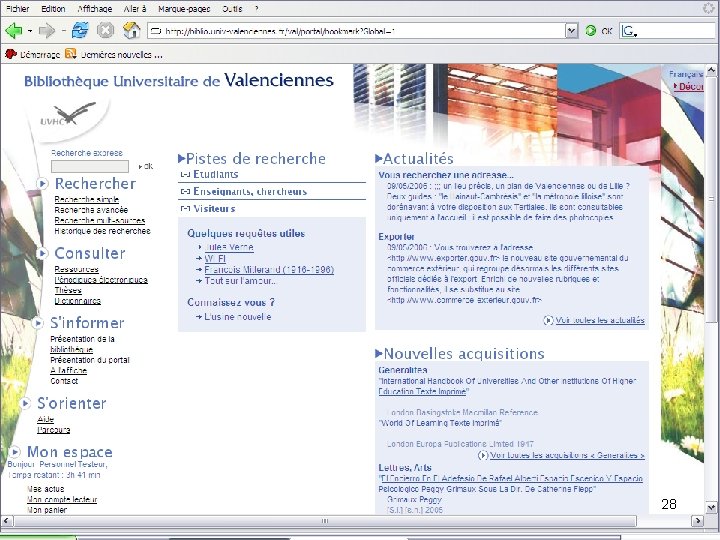720x540 pixels.
Task: Click the Stop loading icon
Action: 105,31
